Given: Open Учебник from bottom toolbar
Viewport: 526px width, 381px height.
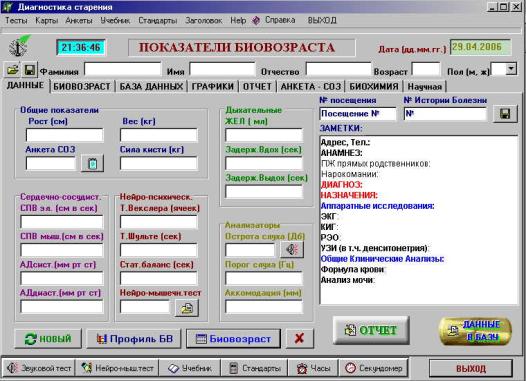Looking at the screenshot, I should (x=190, y=368).
